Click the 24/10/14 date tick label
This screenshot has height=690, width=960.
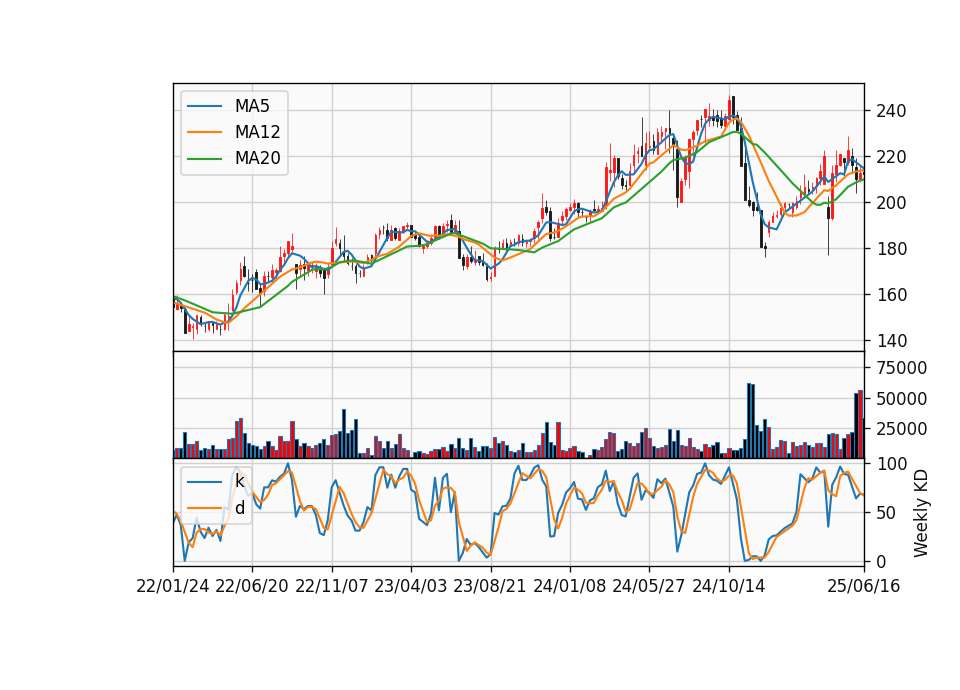pos(729,586)
